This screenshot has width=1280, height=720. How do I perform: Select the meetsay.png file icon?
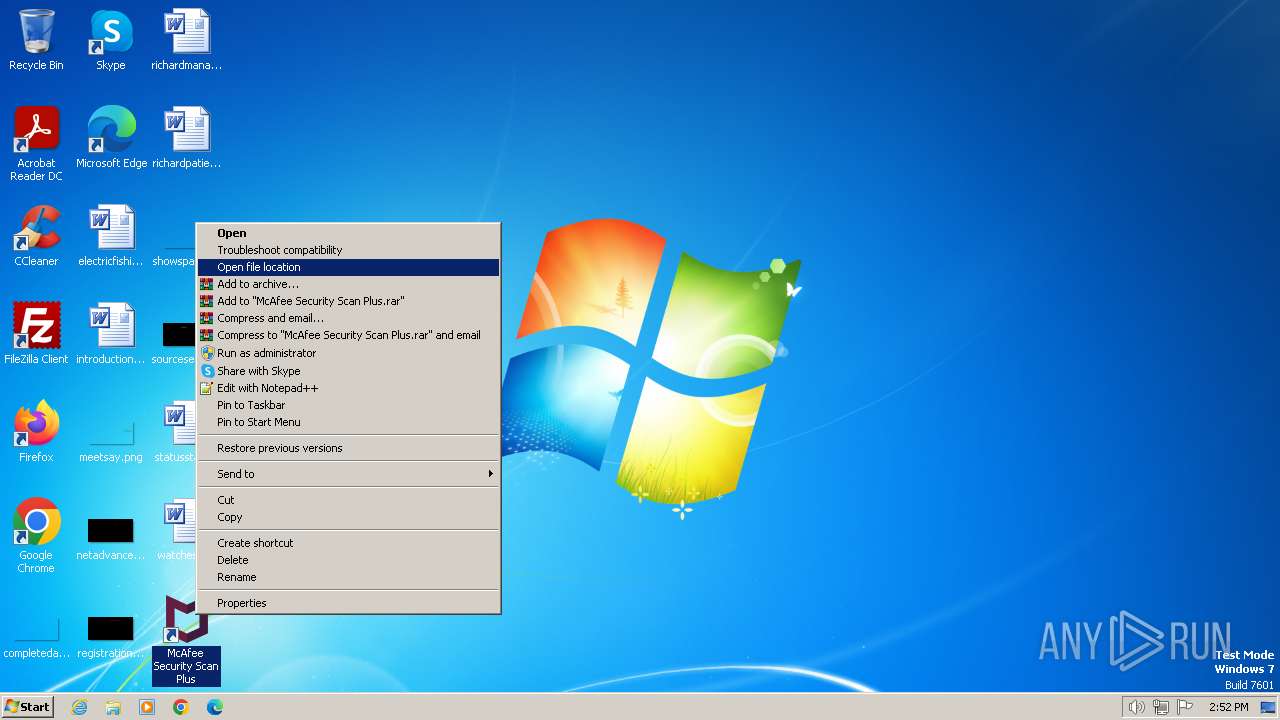pyautogui.click(x=110, y=440)
